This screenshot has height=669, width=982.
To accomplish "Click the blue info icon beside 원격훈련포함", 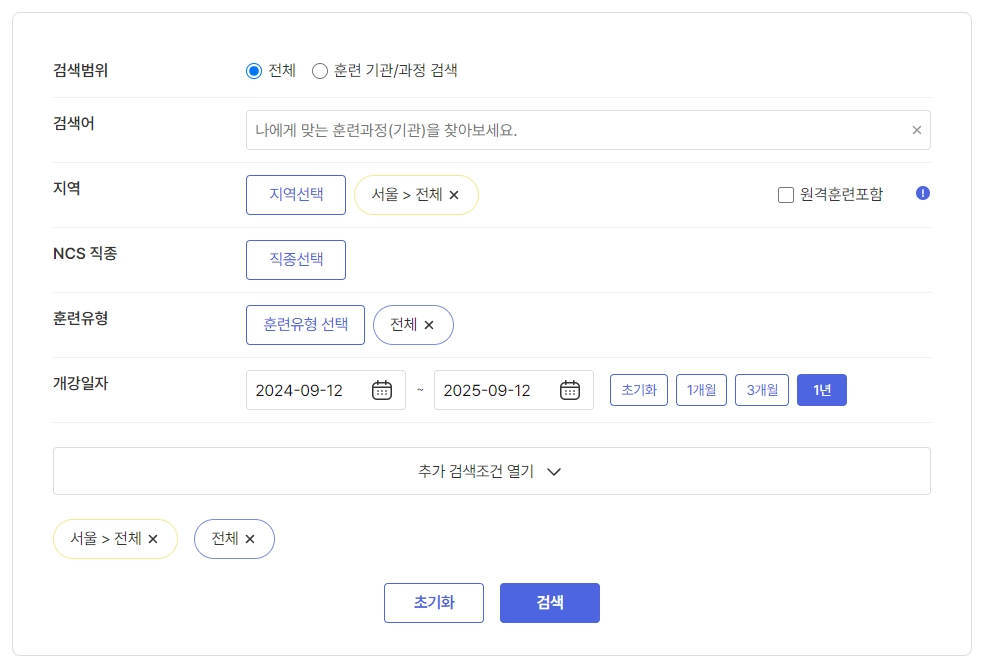I will pyautogui.click(x=921, y=195).
